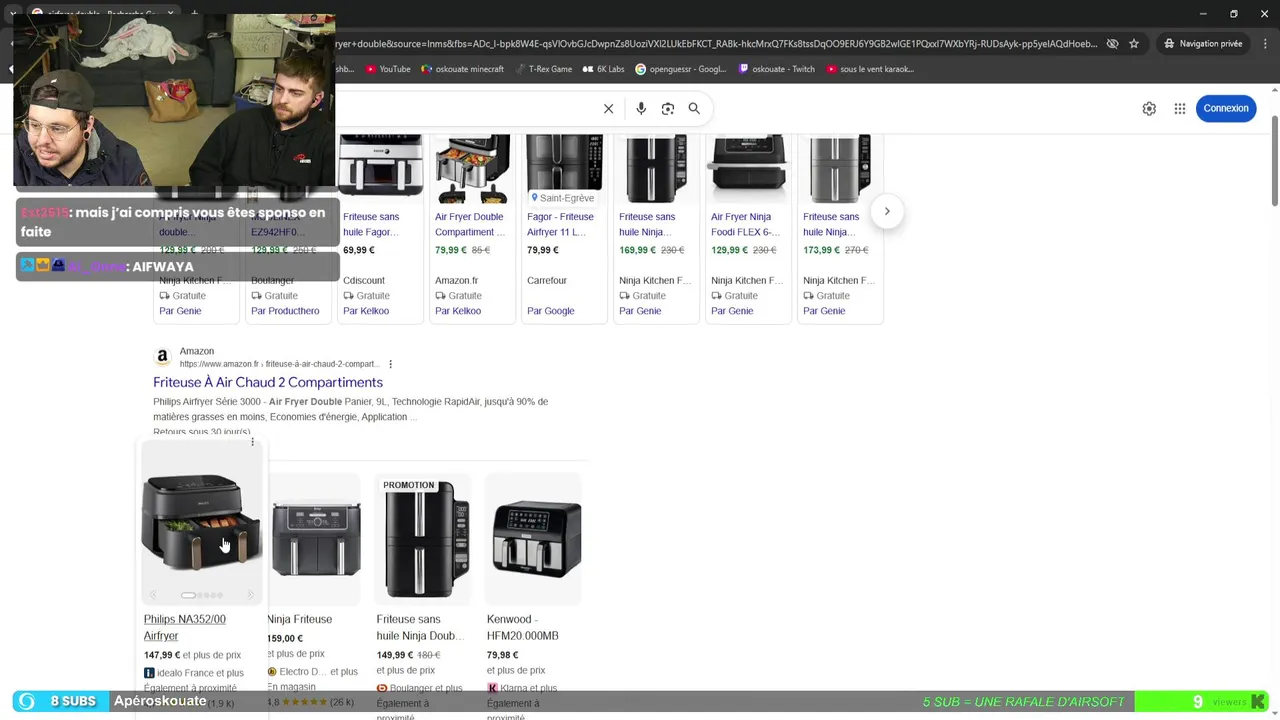Open the openguessr Google bookmark
Viewport: 1280px width, 720px height.
tap(681, 69)
